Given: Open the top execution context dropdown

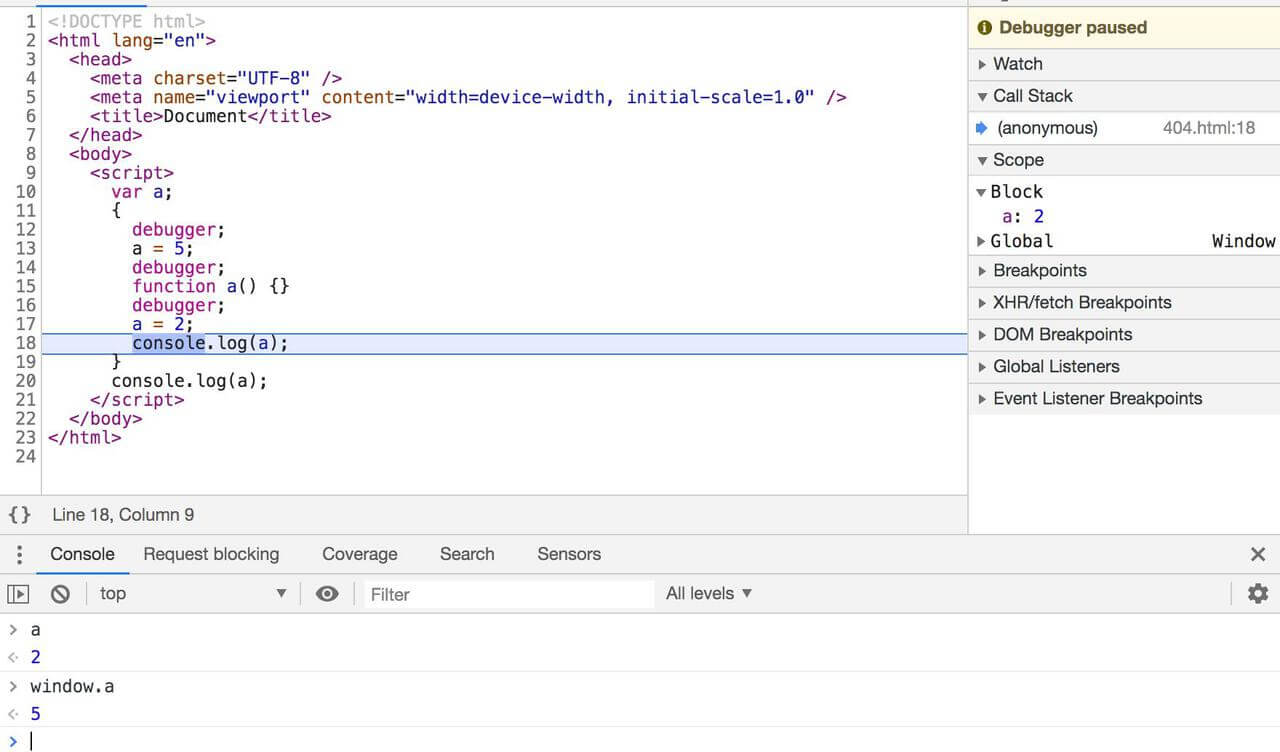Looking at the screenshot, I should coord(192,594).
